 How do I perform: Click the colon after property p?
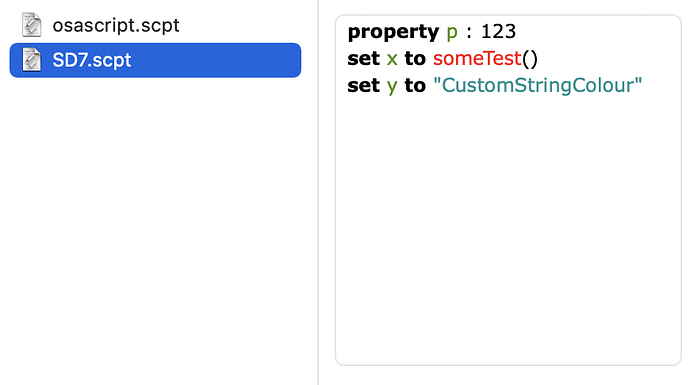point(469,33)
